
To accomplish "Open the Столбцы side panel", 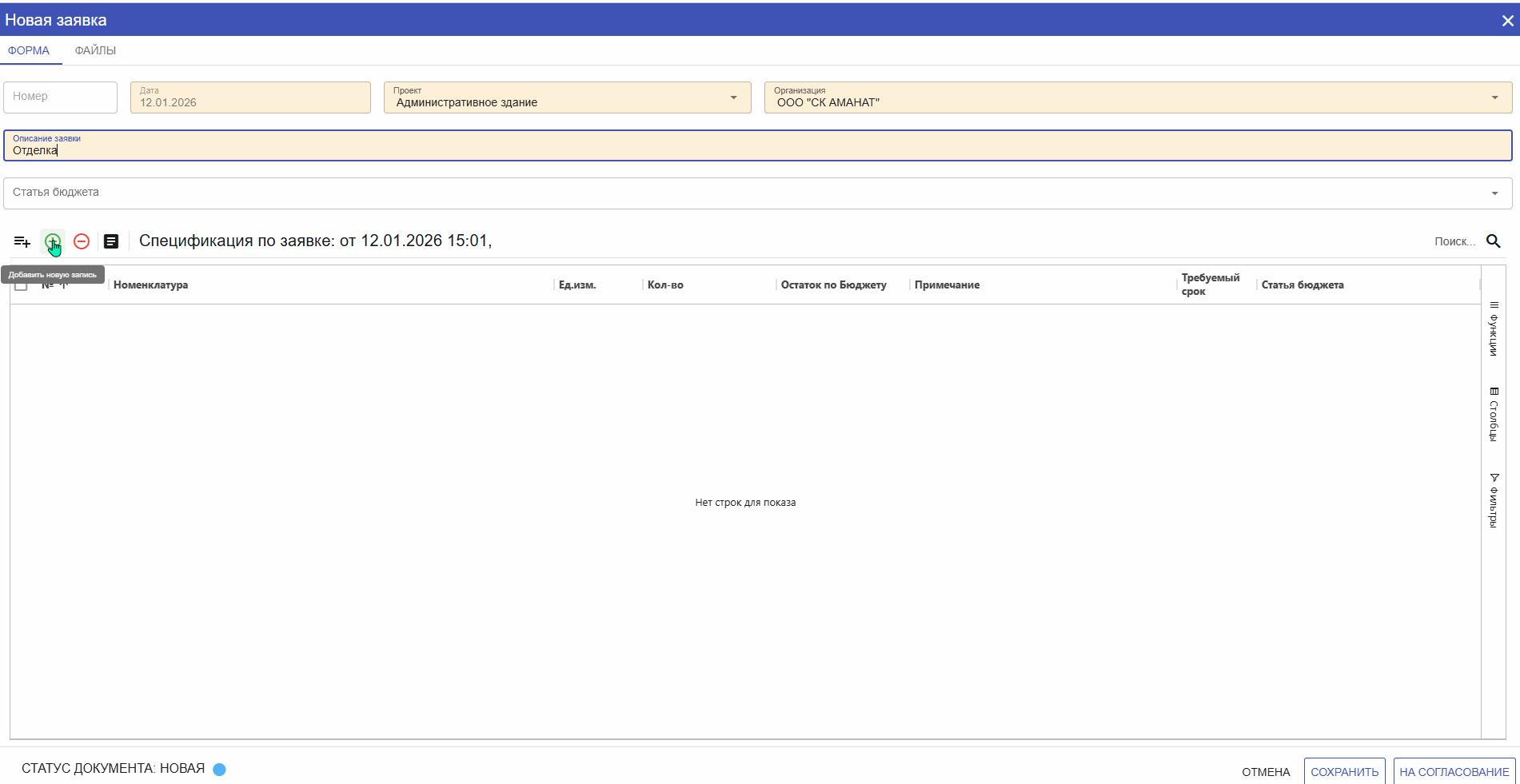I will click(x=1494, y=414).
